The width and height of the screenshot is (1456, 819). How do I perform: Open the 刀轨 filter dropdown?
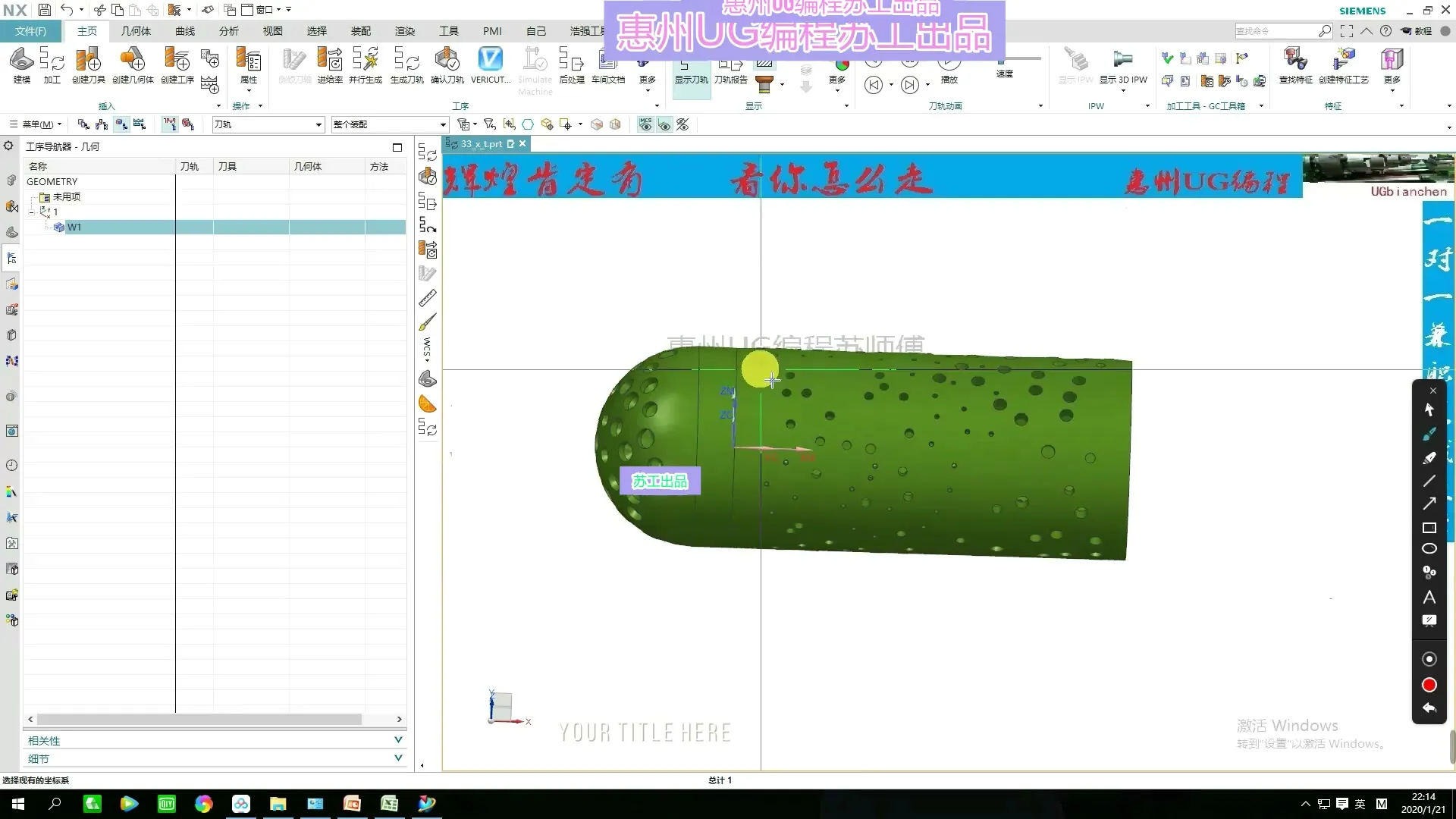tap(318, 124)
